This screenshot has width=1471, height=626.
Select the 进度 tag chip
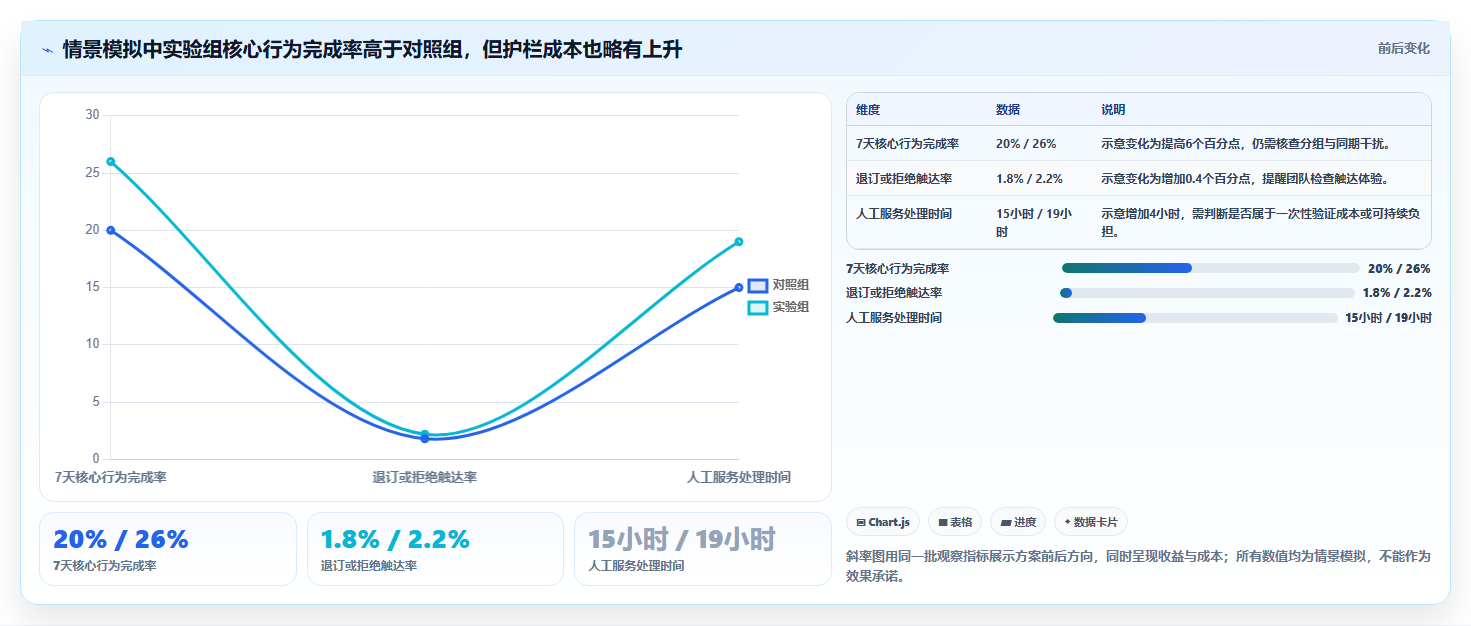[1018, 522]
